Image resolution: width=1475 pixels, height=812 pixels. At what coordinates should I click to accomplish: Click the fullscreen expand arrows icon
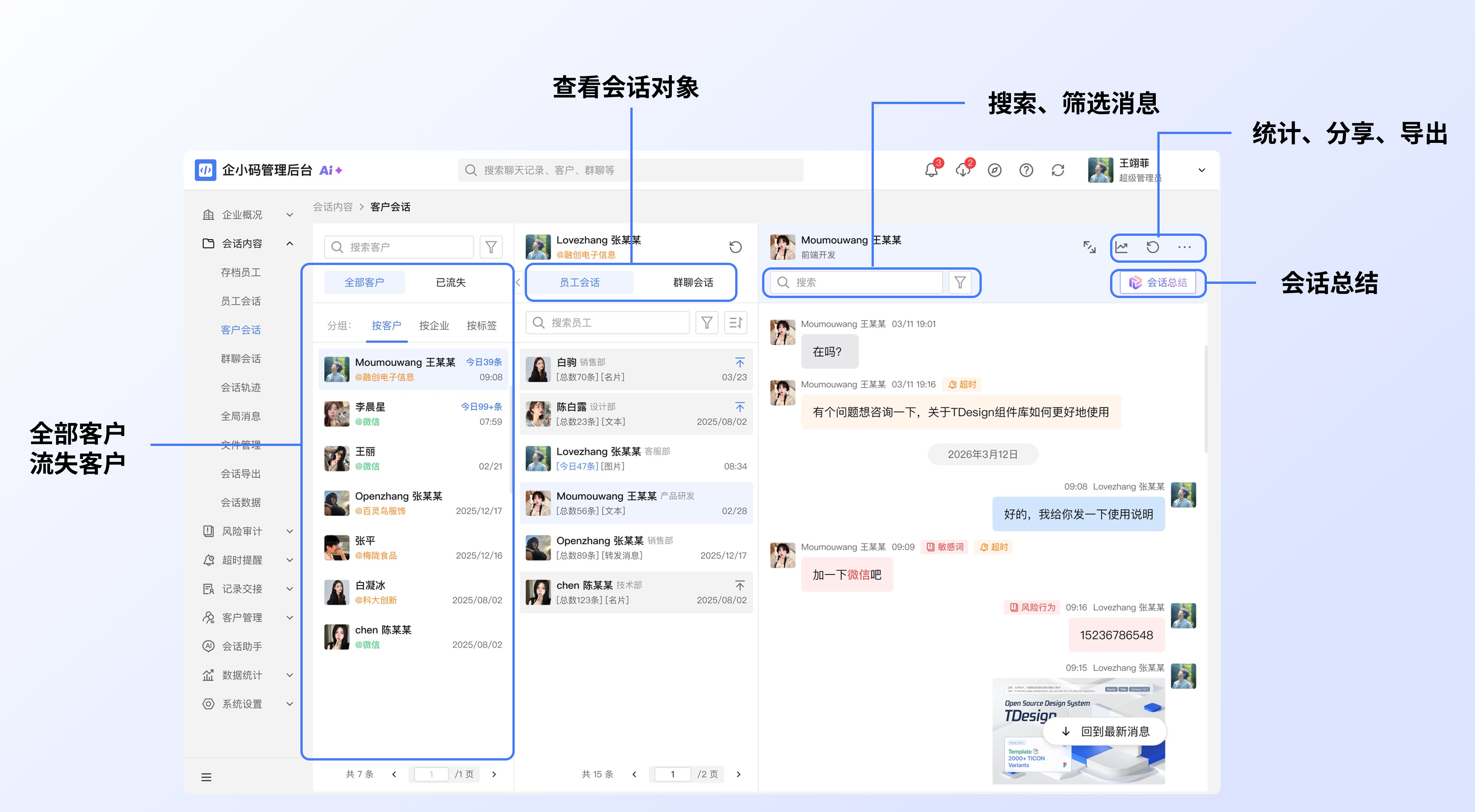(x=1089, y=247)
